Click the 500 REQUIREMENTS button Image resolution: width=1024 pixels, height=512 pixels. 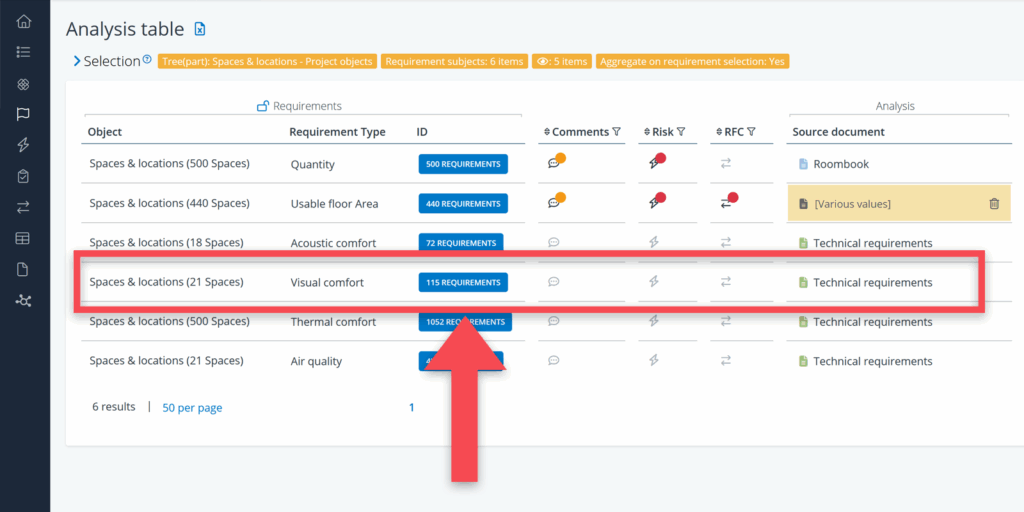click(x=463, y=164)
